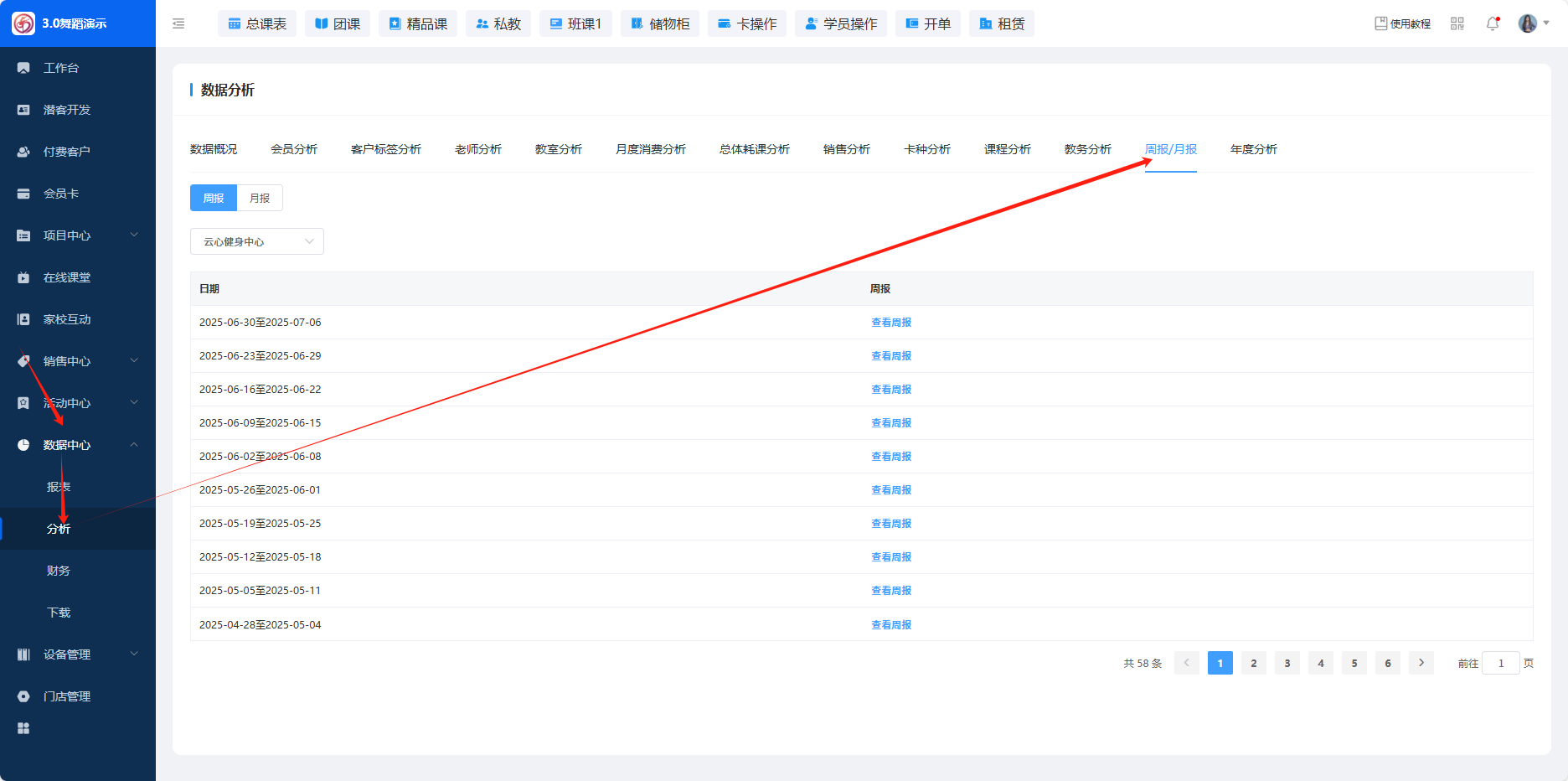
Task: Switch to the 月报 monthly report toggle
Action: [x=260, y=199]
